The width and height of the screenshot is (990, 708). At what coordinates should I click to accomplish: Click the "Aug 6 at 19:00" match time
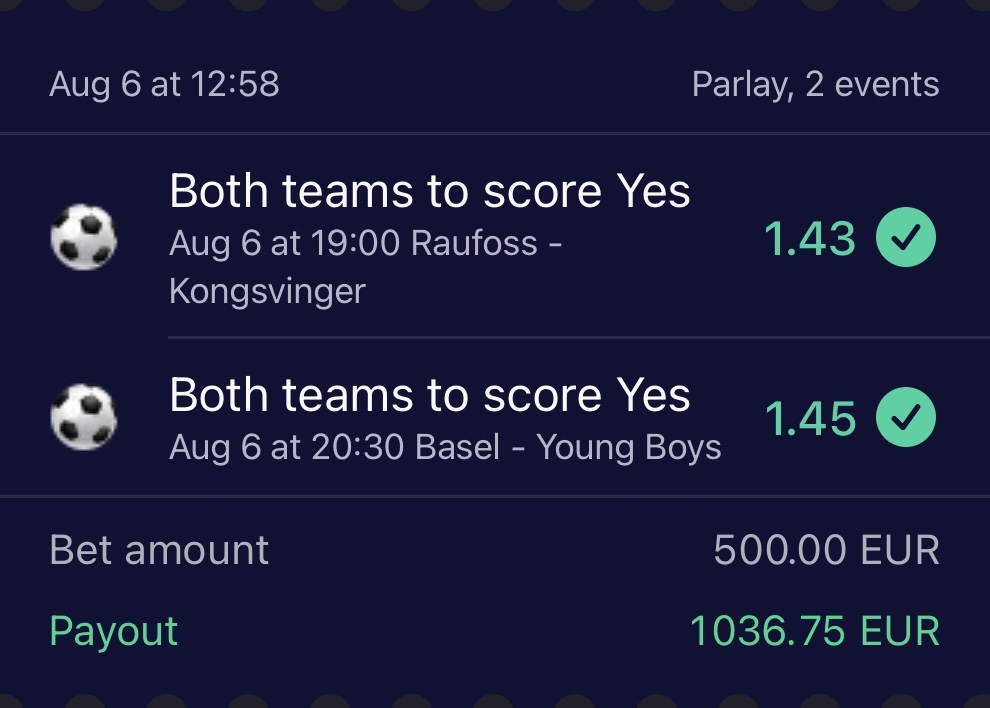coord(284,243)
